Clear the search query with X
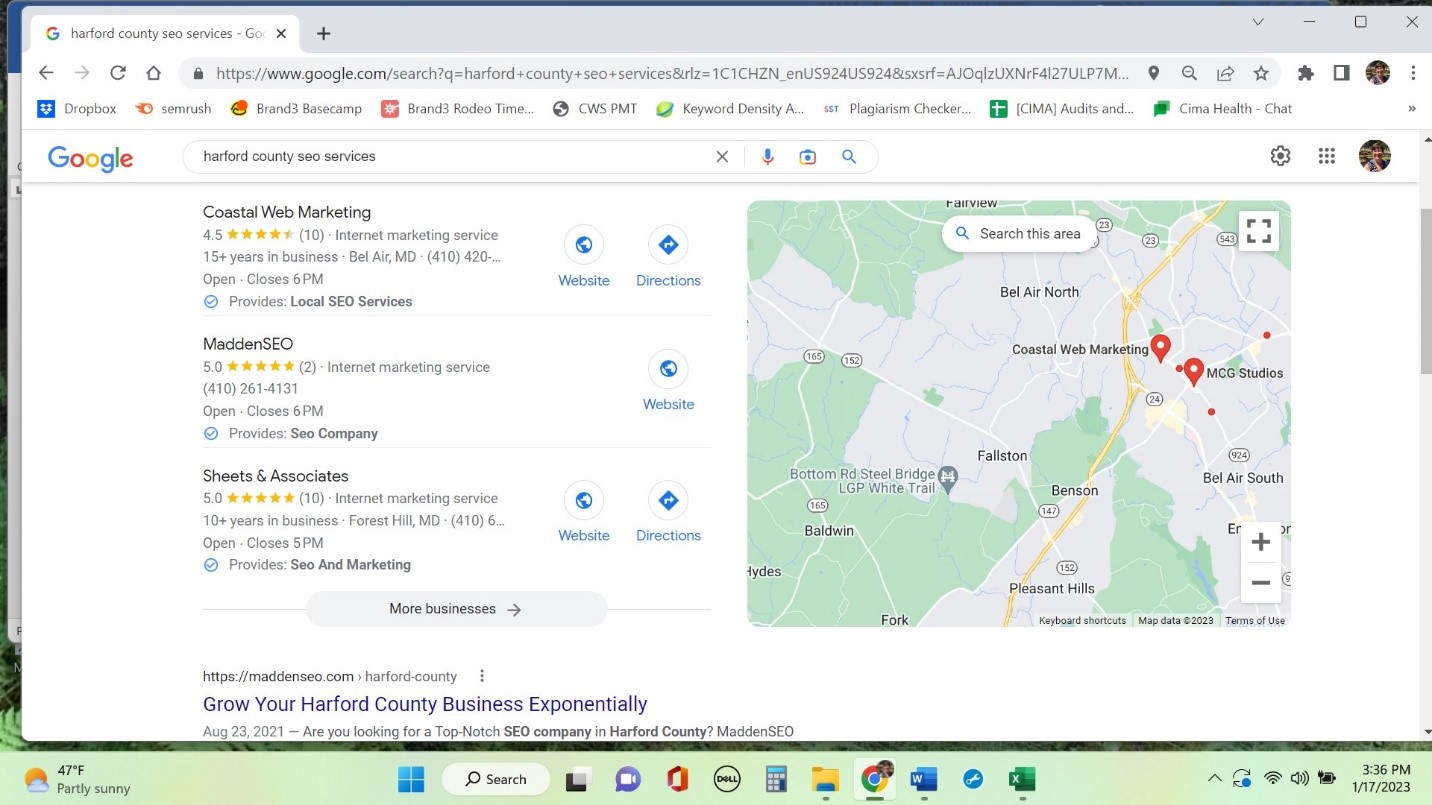Viewport: 1432px width, 805px height. coord(722,157)
